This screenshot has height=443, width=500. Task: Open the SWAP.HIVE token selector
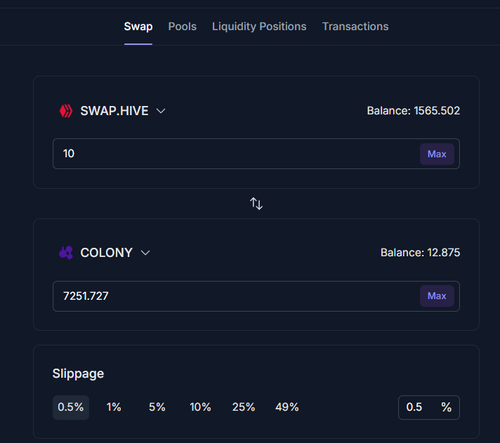112,111
